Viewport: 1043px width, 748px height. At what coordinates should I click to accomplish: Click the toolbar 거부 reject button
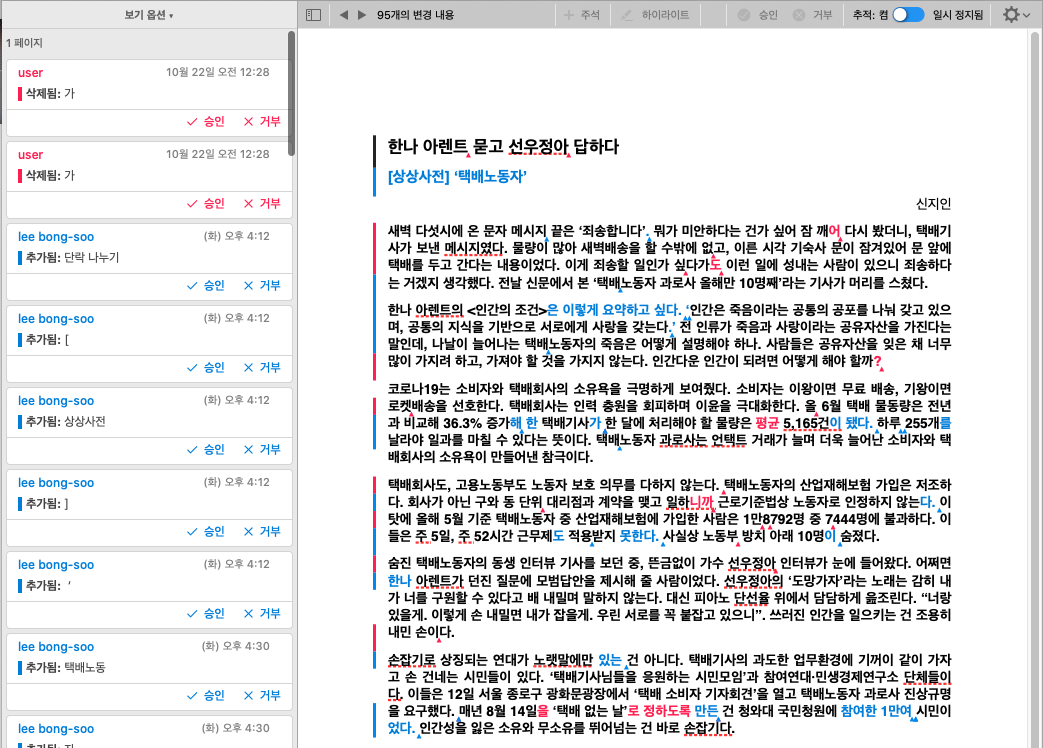pos(813,15)
